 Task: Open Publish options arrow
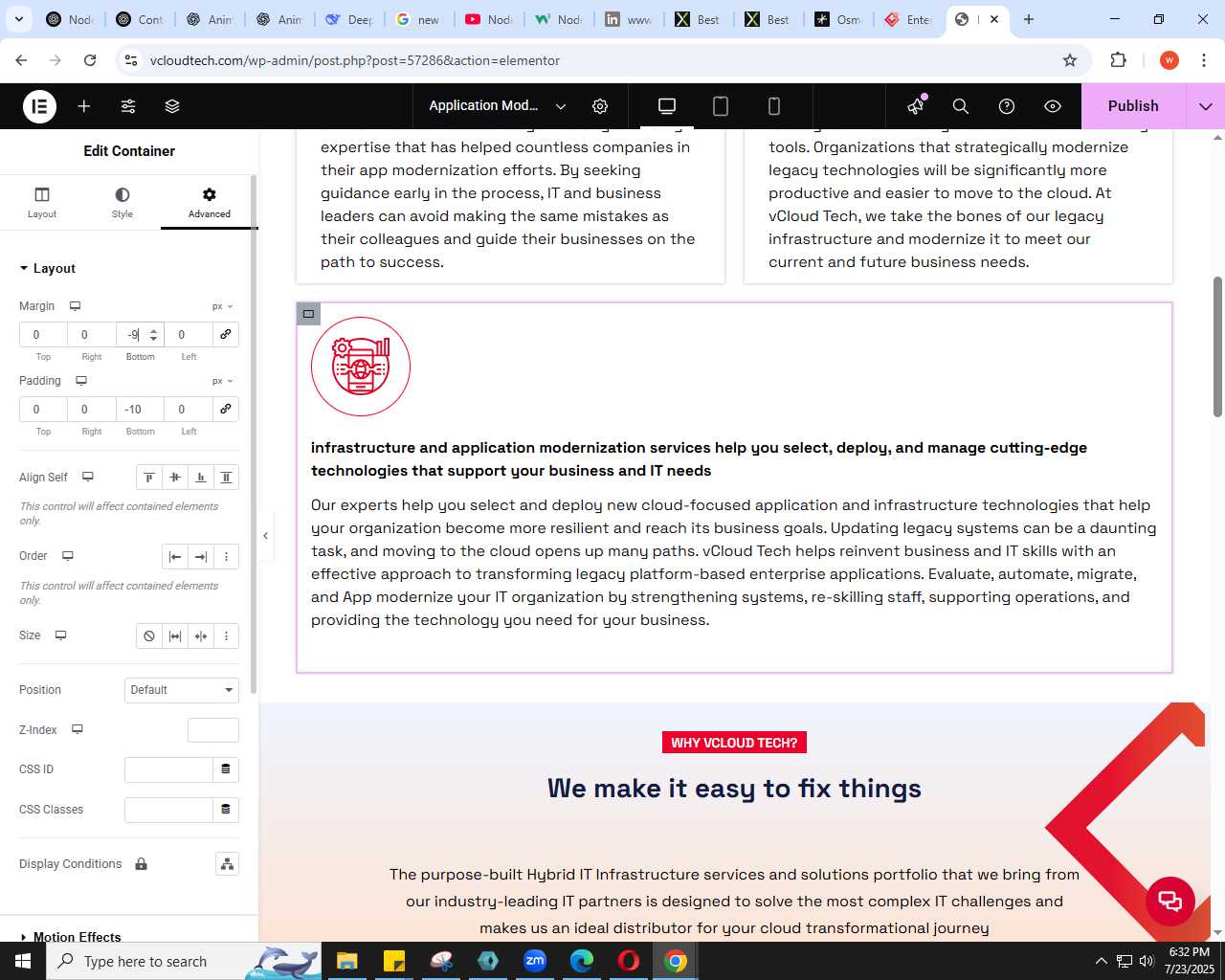tap(1206, 106)
